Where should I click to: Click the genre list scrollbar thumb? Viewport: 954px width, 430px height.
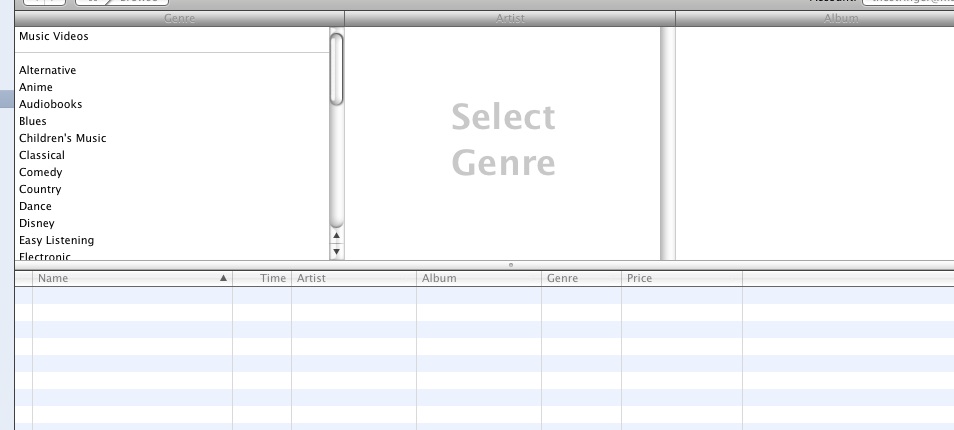click(336, 69)
